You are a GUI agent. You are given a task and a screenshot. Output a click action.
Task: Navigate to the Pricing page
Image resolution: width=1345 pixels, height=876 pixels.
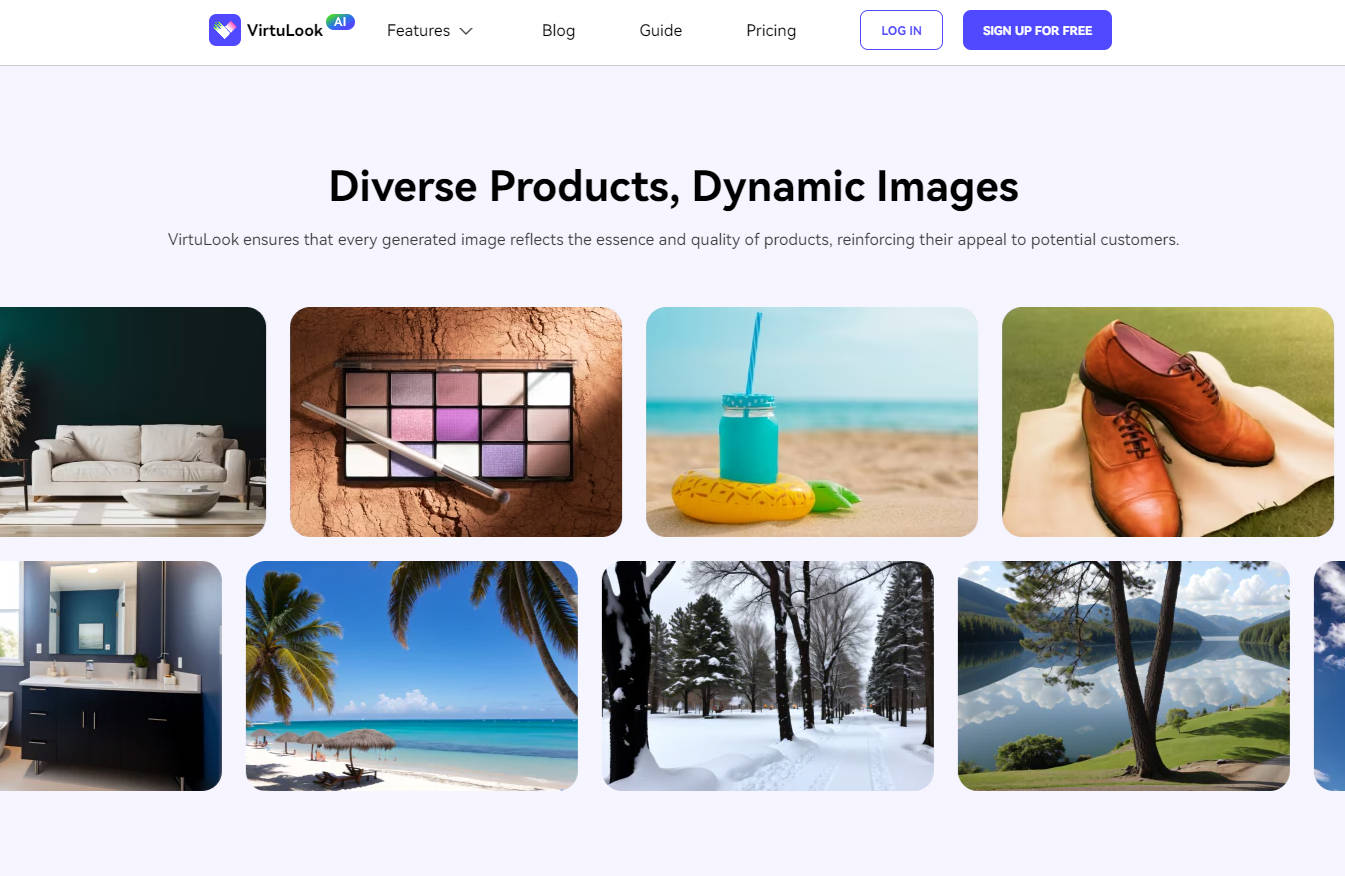pyautogui.click(x=770, y=30)
